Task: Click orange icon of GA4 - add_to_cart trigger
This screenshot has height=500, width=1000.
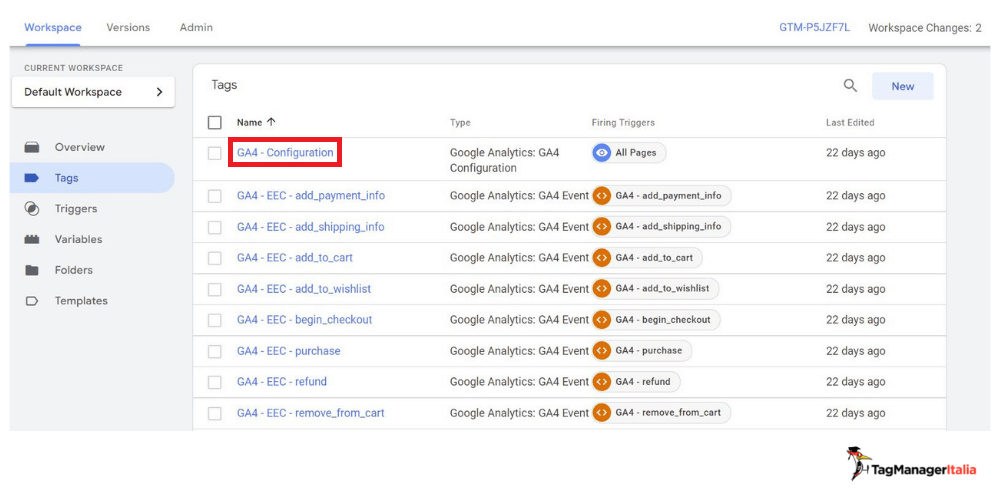Action: coord(601,258)
